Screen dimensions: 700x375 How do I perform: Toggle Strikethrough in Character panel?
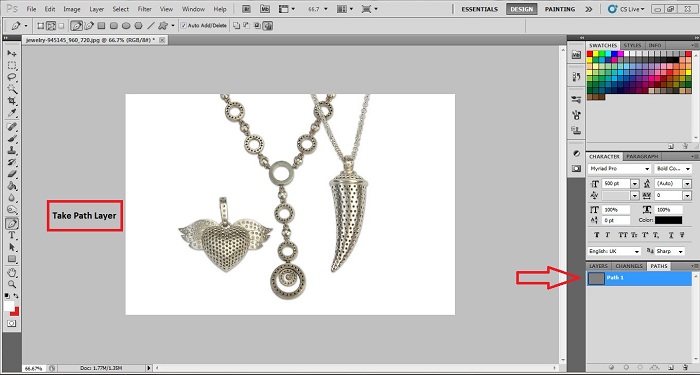682,234
